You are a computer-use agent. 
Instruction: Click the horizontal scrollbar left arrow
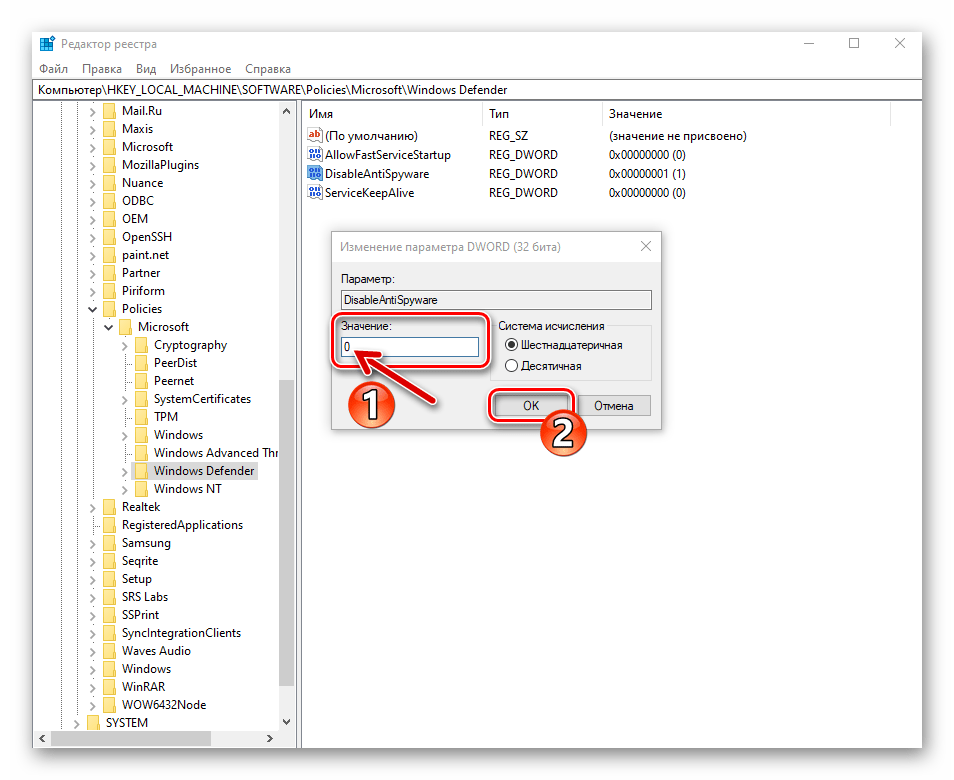[x=42, y=739]
